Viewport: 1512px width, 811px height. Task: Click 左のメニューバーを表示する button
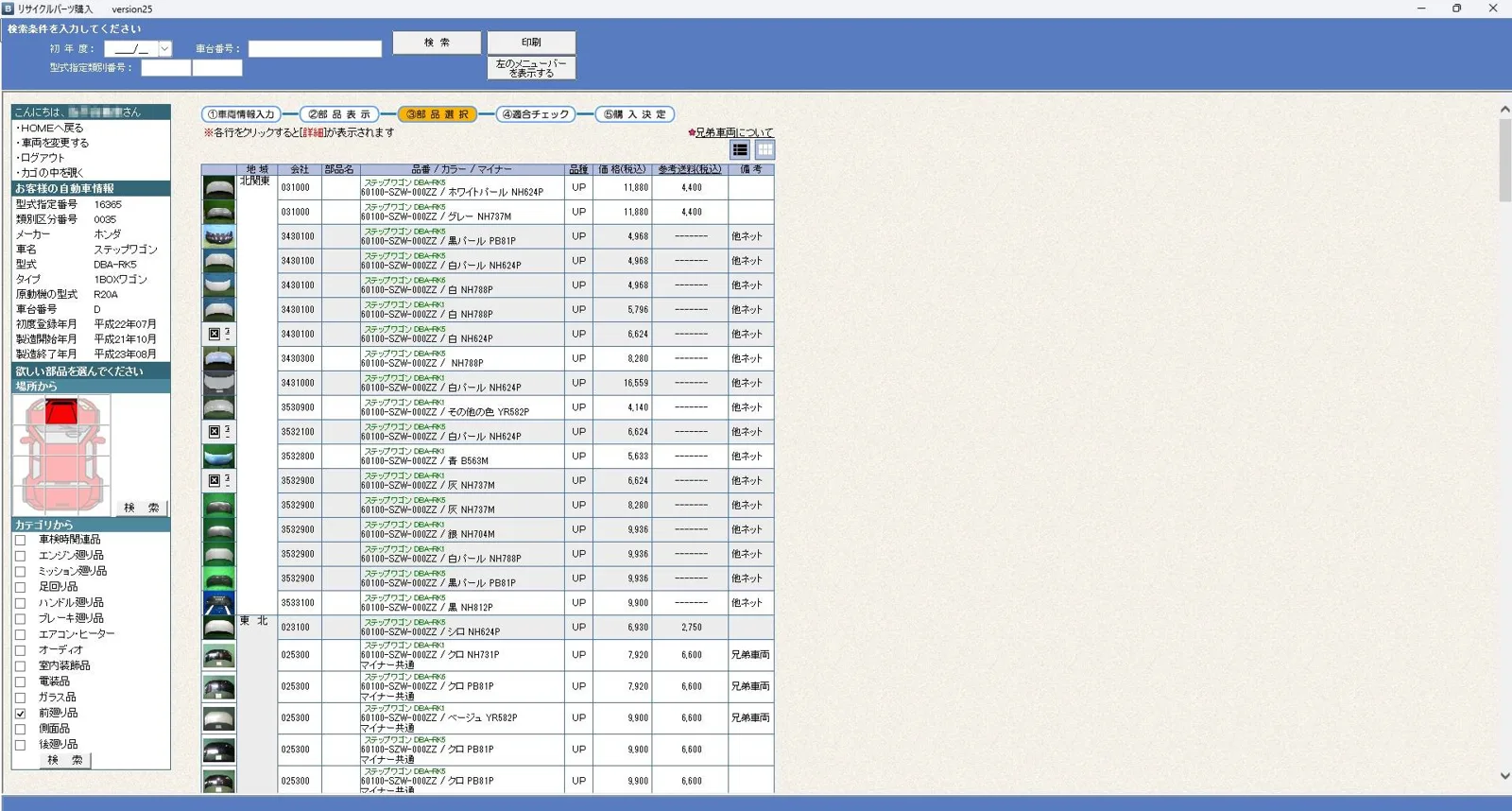click(x=531, y=68)
